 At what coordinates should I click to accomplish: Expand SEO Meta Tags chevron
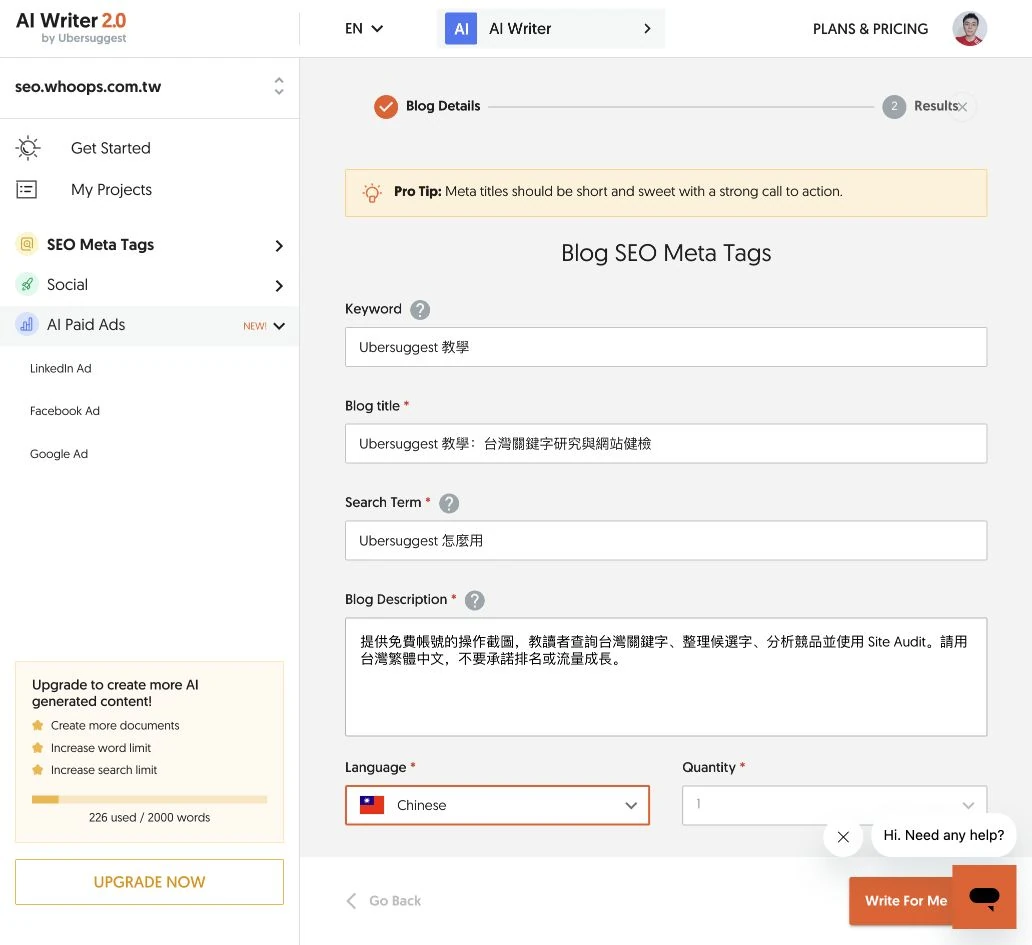279,245
